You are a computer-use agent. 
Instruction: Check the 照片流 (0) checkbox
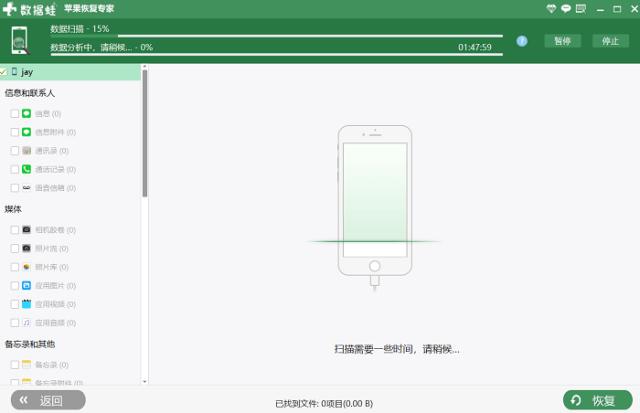[x=15, y=248]
